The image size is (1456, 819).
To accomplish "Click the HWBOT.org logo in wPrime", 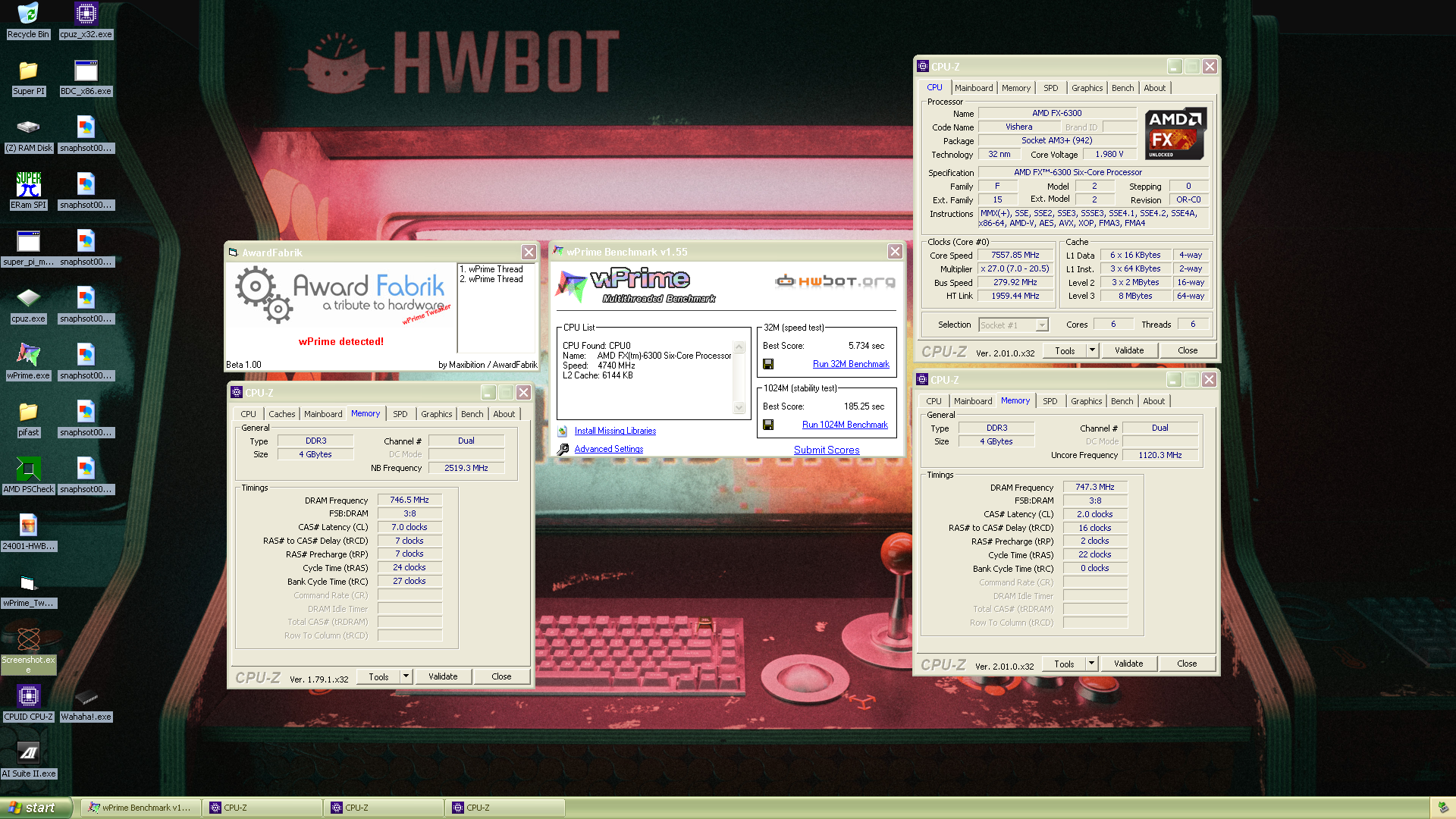I will coord(835,281).
